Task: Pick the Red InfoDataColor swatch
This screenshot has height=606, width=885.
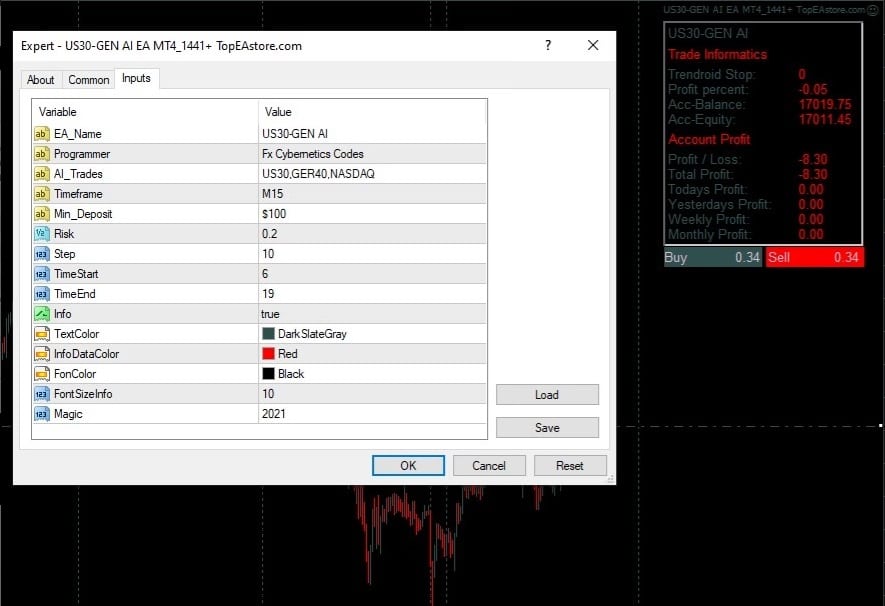Action: [x=269, y=354]
